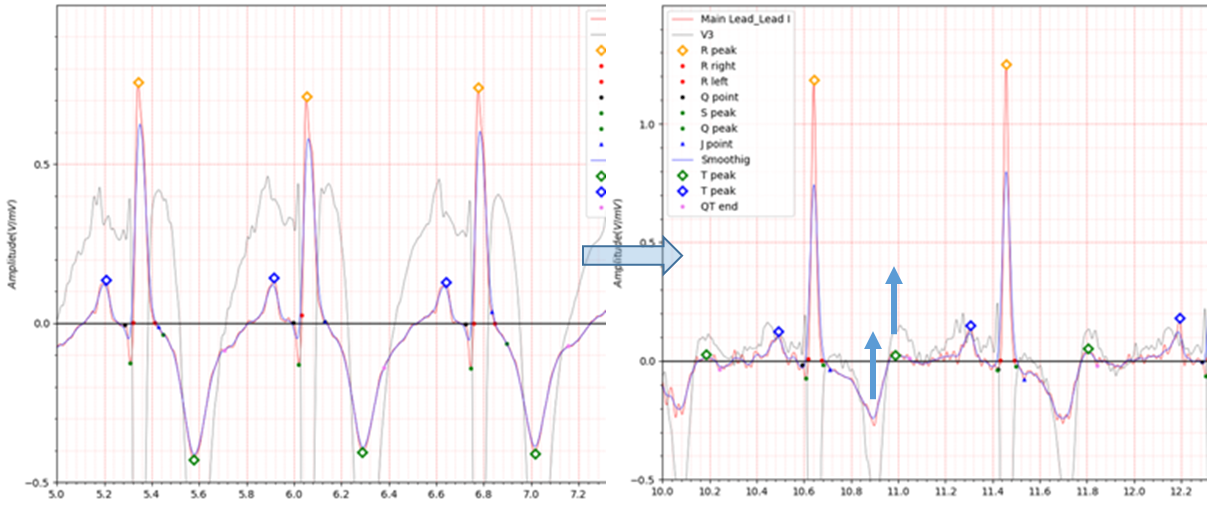Click the '-0.5' y-axis tick in left plot
The height and width of the screenshot is (520, 1207).
[x=38, y=482]
